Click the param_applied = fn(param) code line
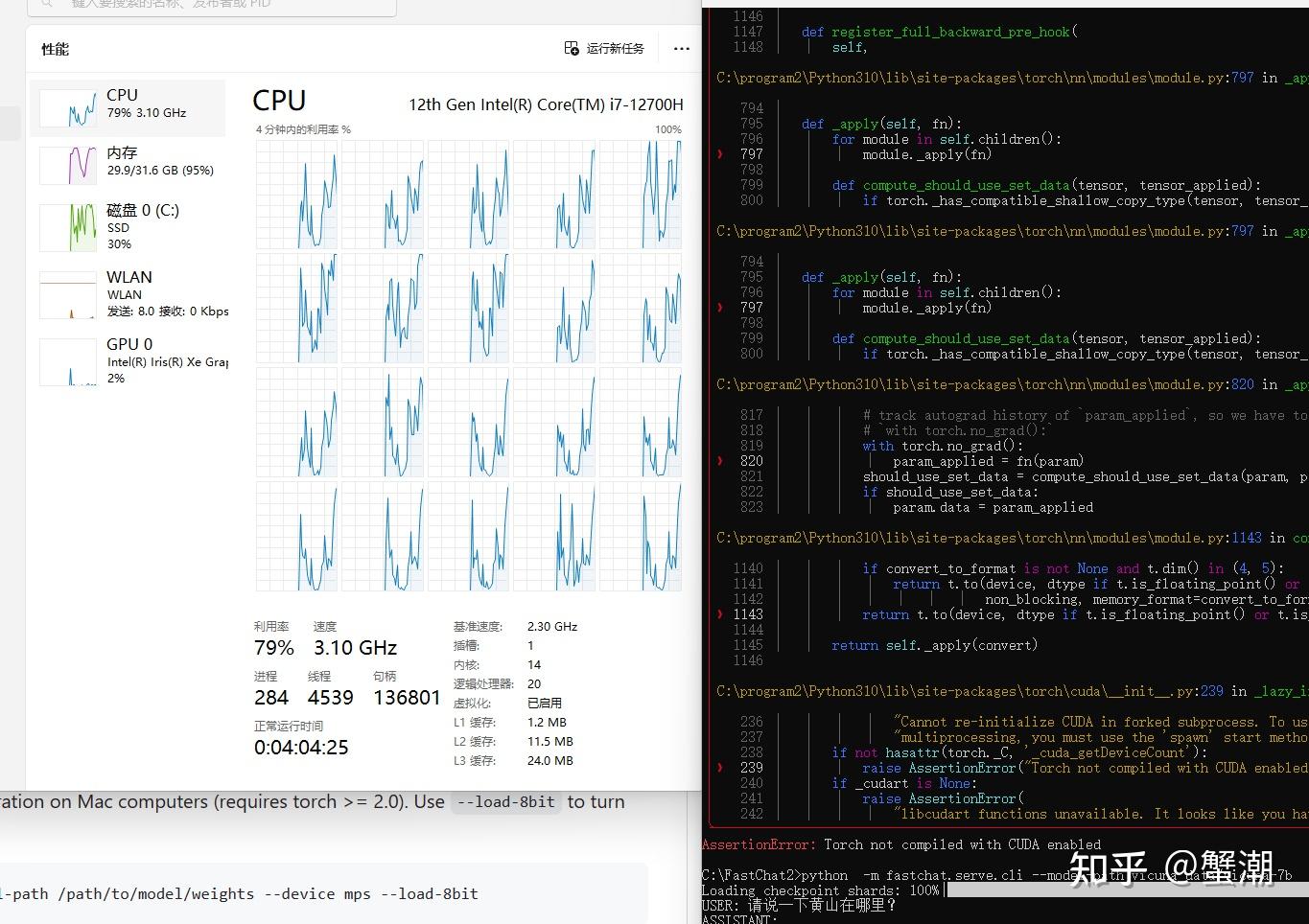This screenshot has width=1309, height=924. coord(988,461)
